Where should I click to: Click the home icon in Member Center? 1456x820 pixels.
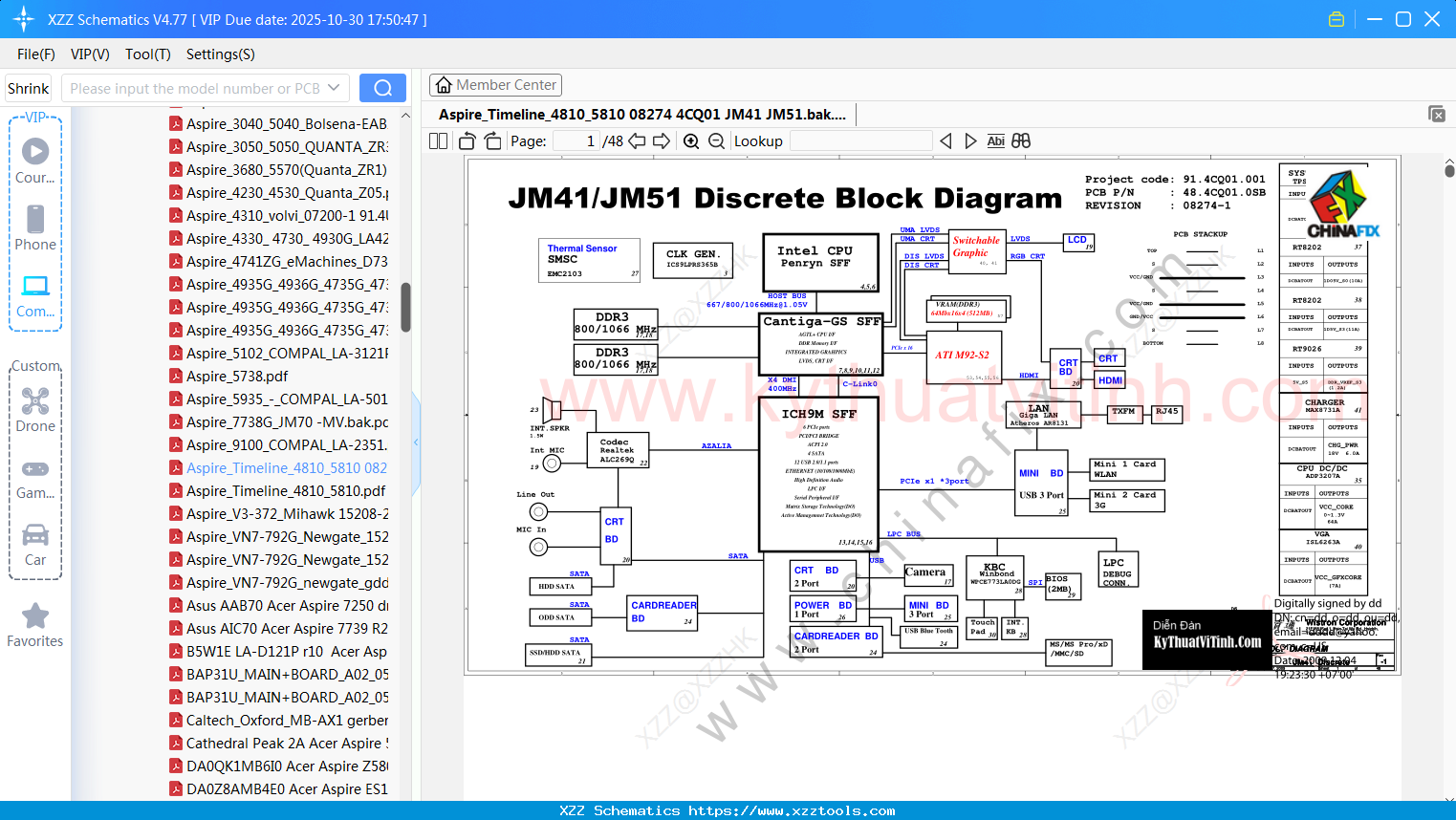[444, 85]
